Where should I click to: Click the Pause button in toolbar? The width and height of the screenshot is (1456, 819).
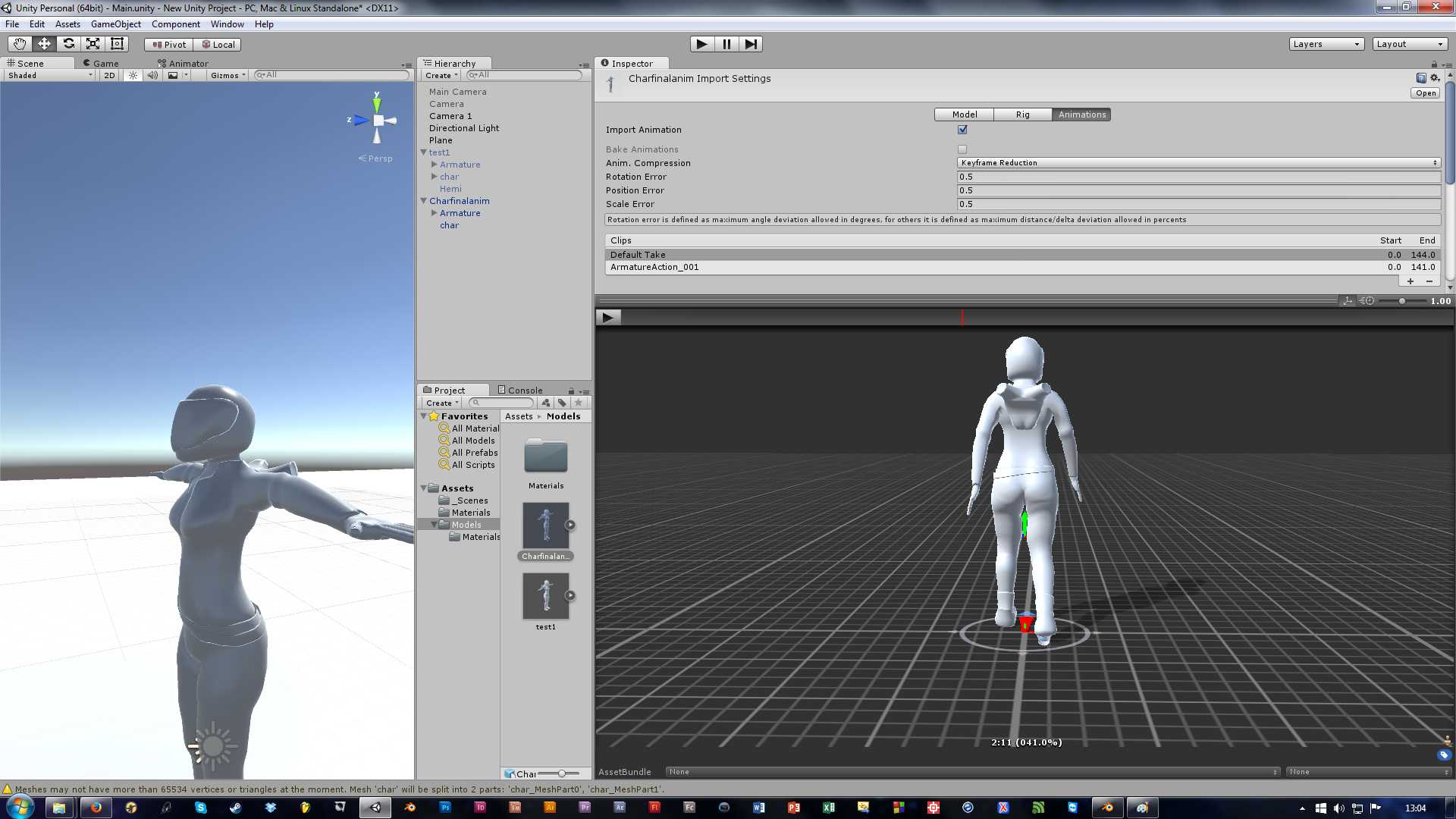coord(727,43)
